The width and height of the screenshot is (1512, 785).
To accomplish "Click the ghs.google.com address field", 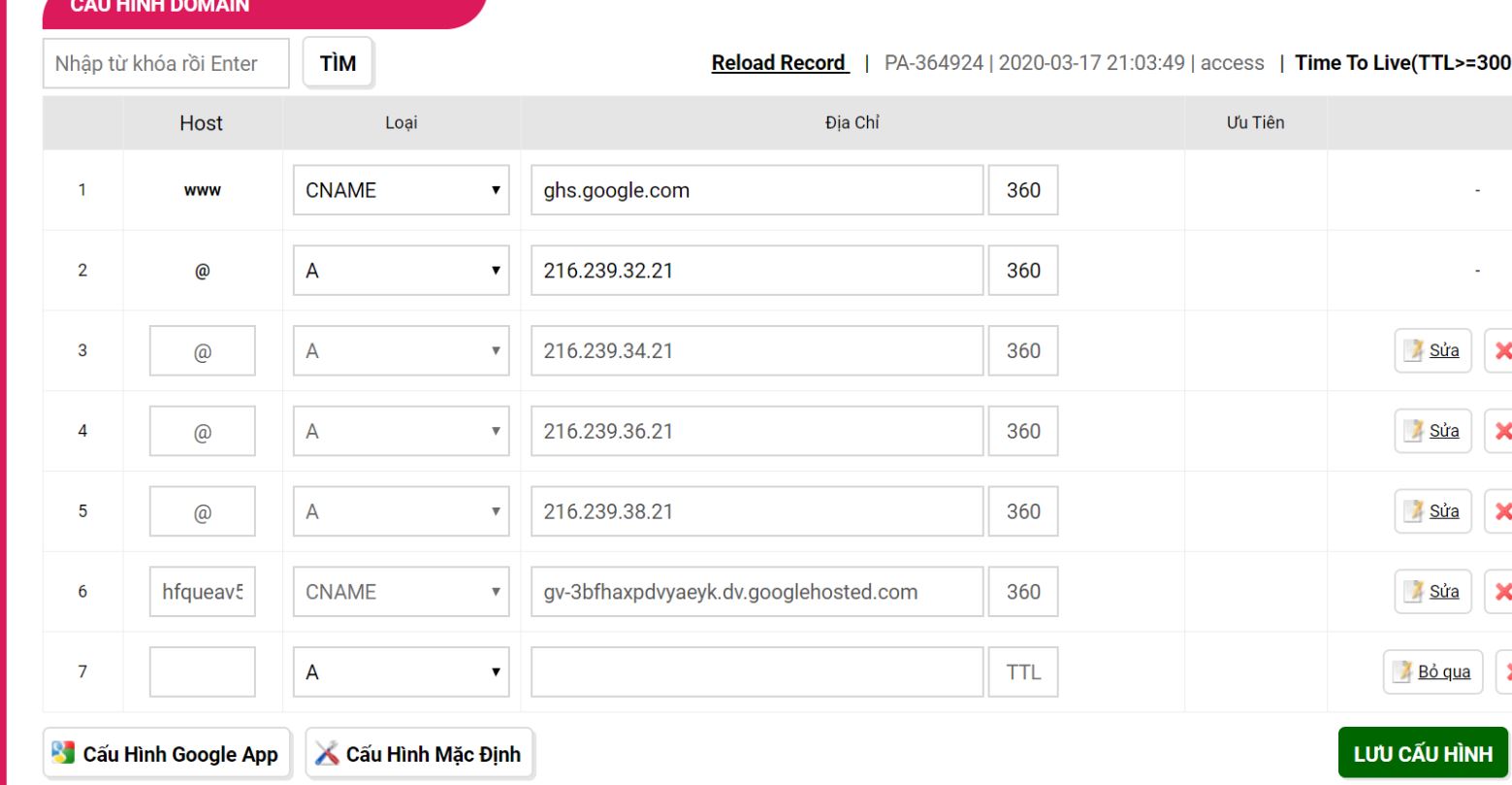I will pyautogui.click(x=756, y=190).
